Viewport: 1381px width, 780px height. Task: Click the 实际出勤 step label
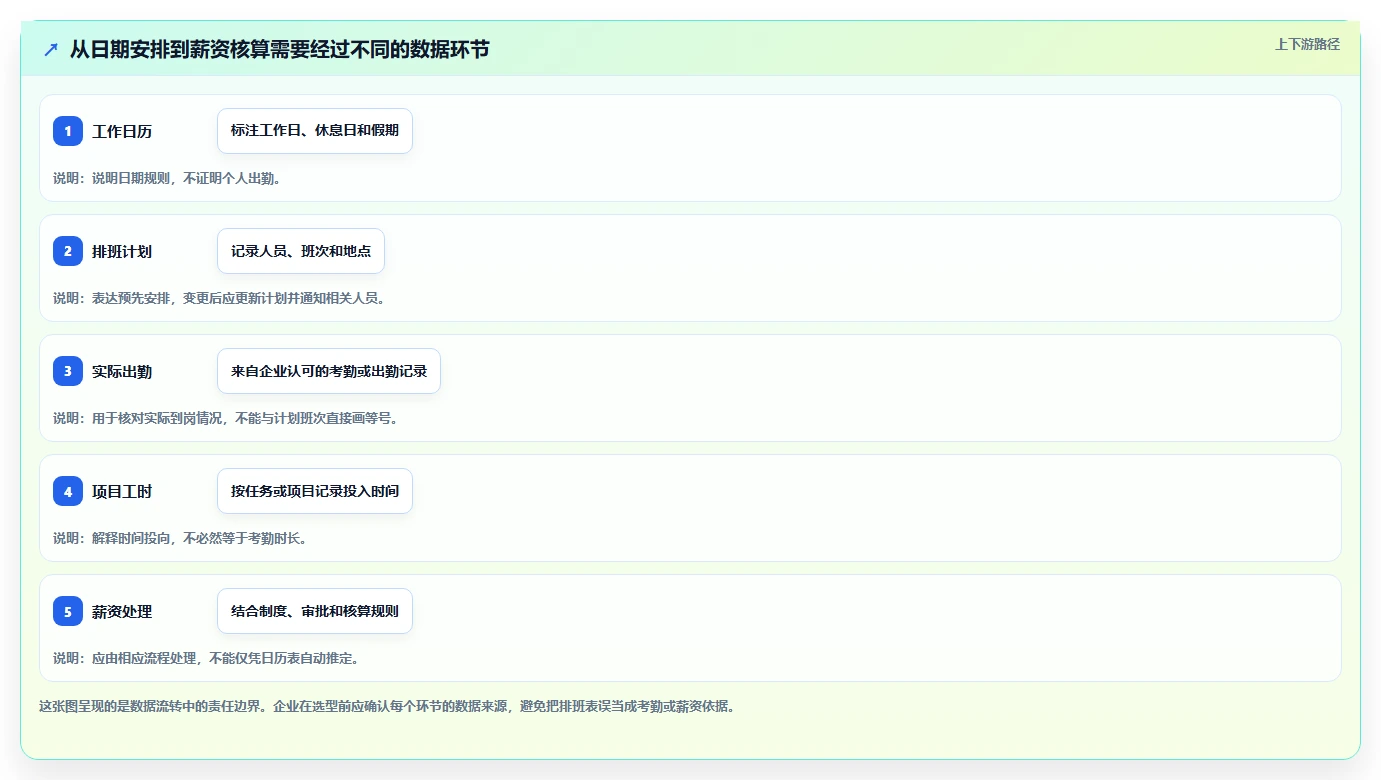[x=122, y=371]
